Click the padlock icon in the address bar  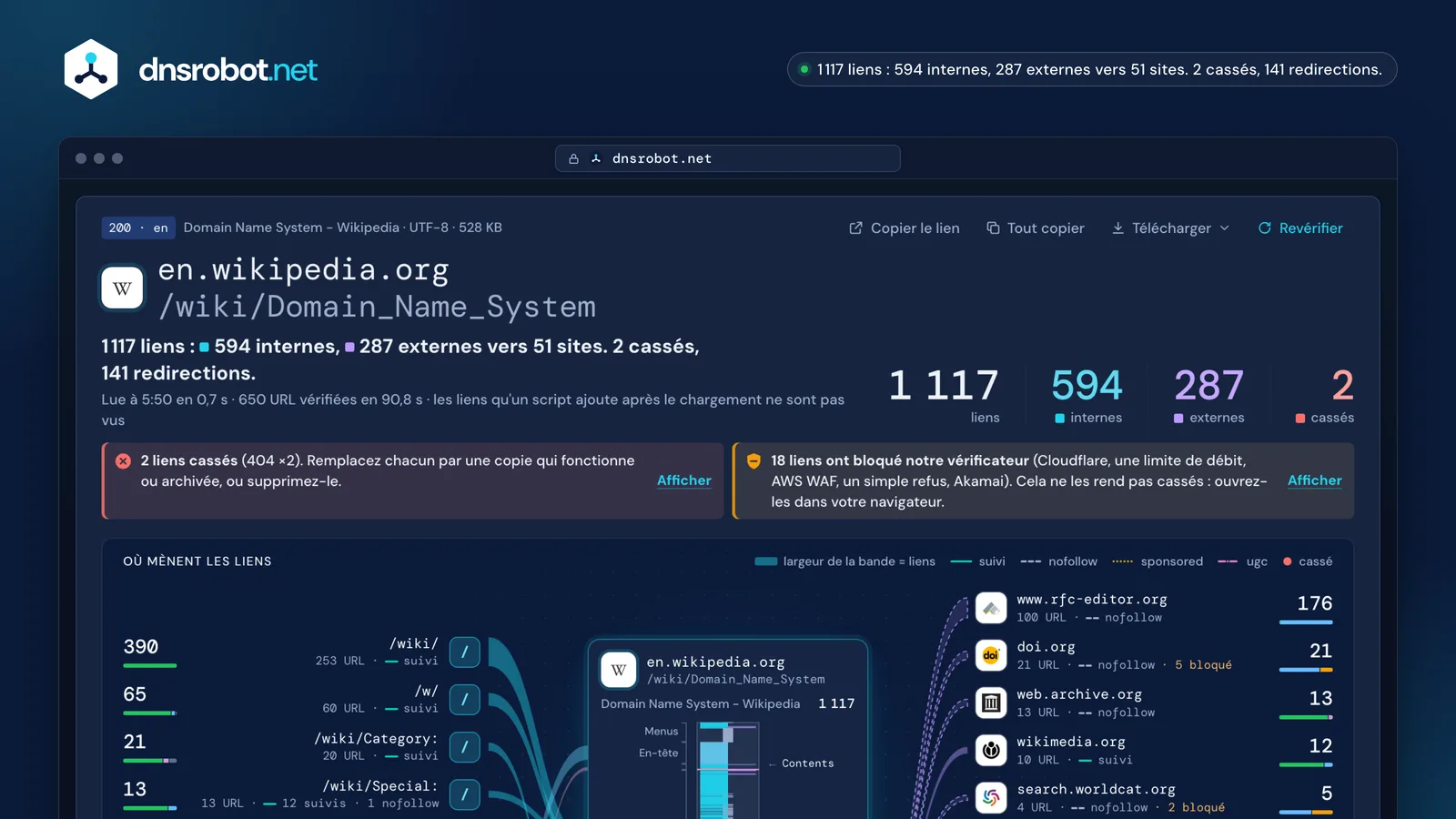click(573, 158)
